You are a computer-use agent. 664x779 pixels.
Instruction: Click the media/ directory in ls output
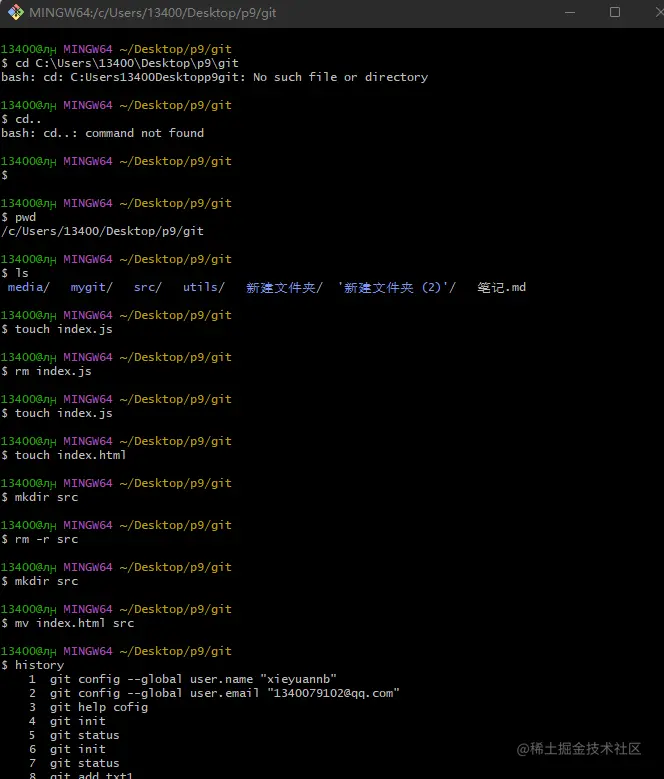pyautogui.click(x=28, y=287)
